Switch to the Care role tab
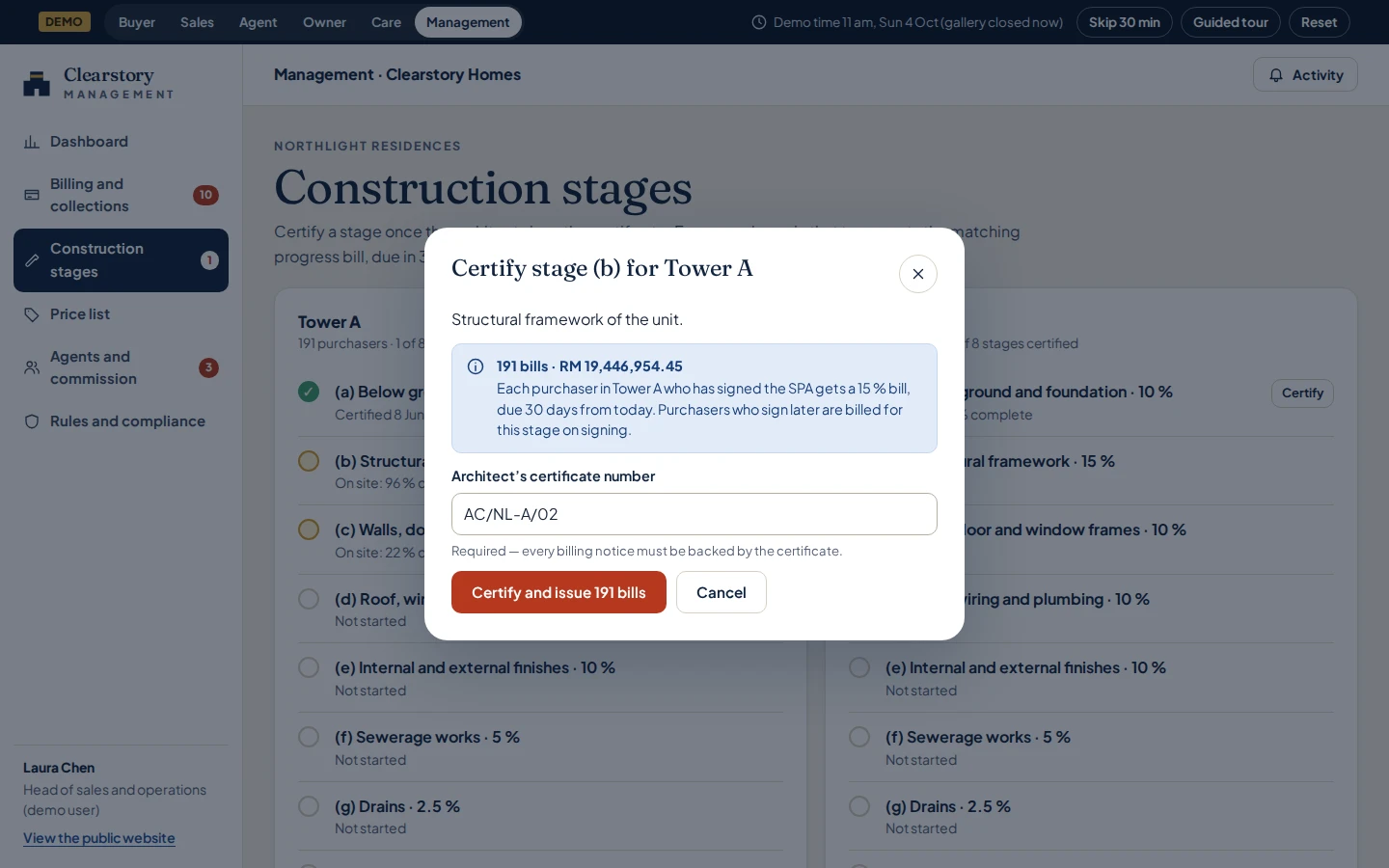Viewport: 1389px width, 868px height. point(386,22)
